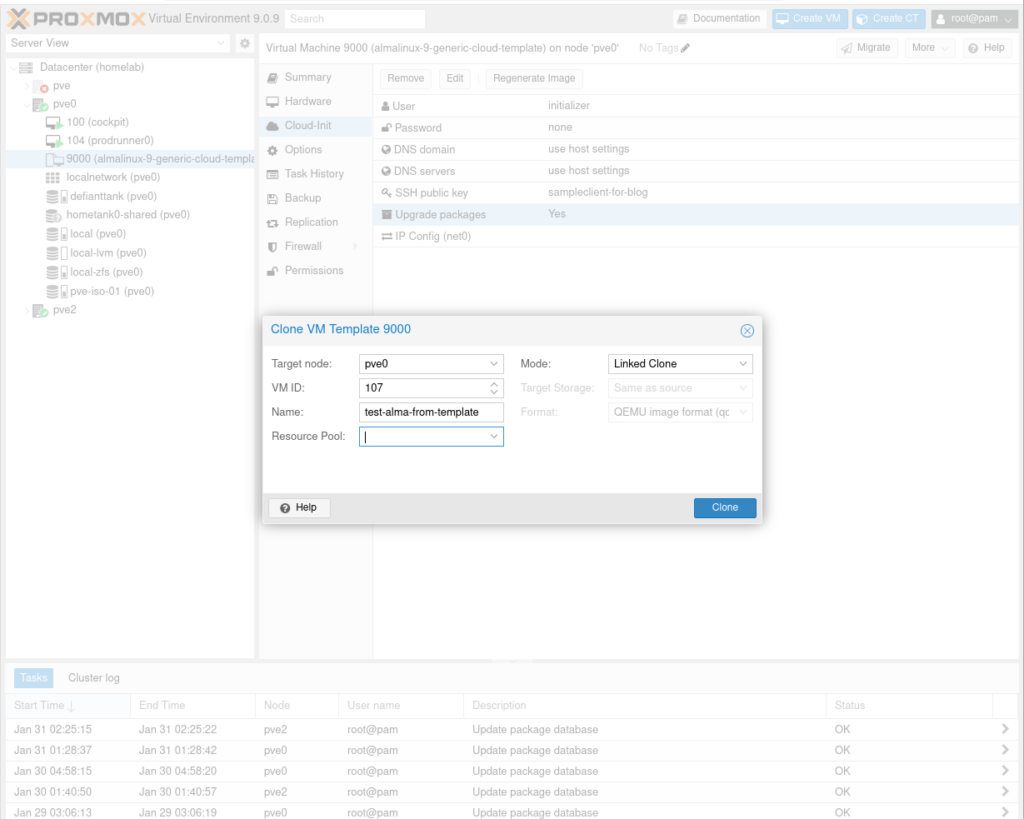1024x819 pixels.
Task: Open the Target node dropdown
Action: (x=495, y=364)
